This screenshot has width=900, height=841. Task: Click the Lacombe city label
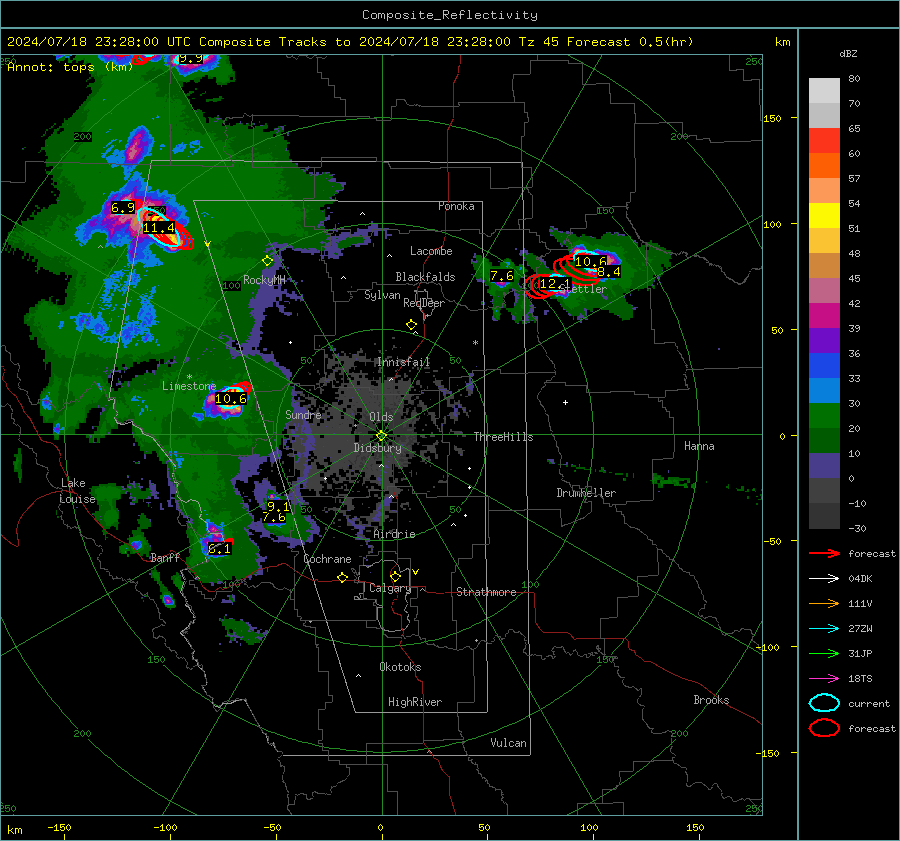(x=431, y=251)
